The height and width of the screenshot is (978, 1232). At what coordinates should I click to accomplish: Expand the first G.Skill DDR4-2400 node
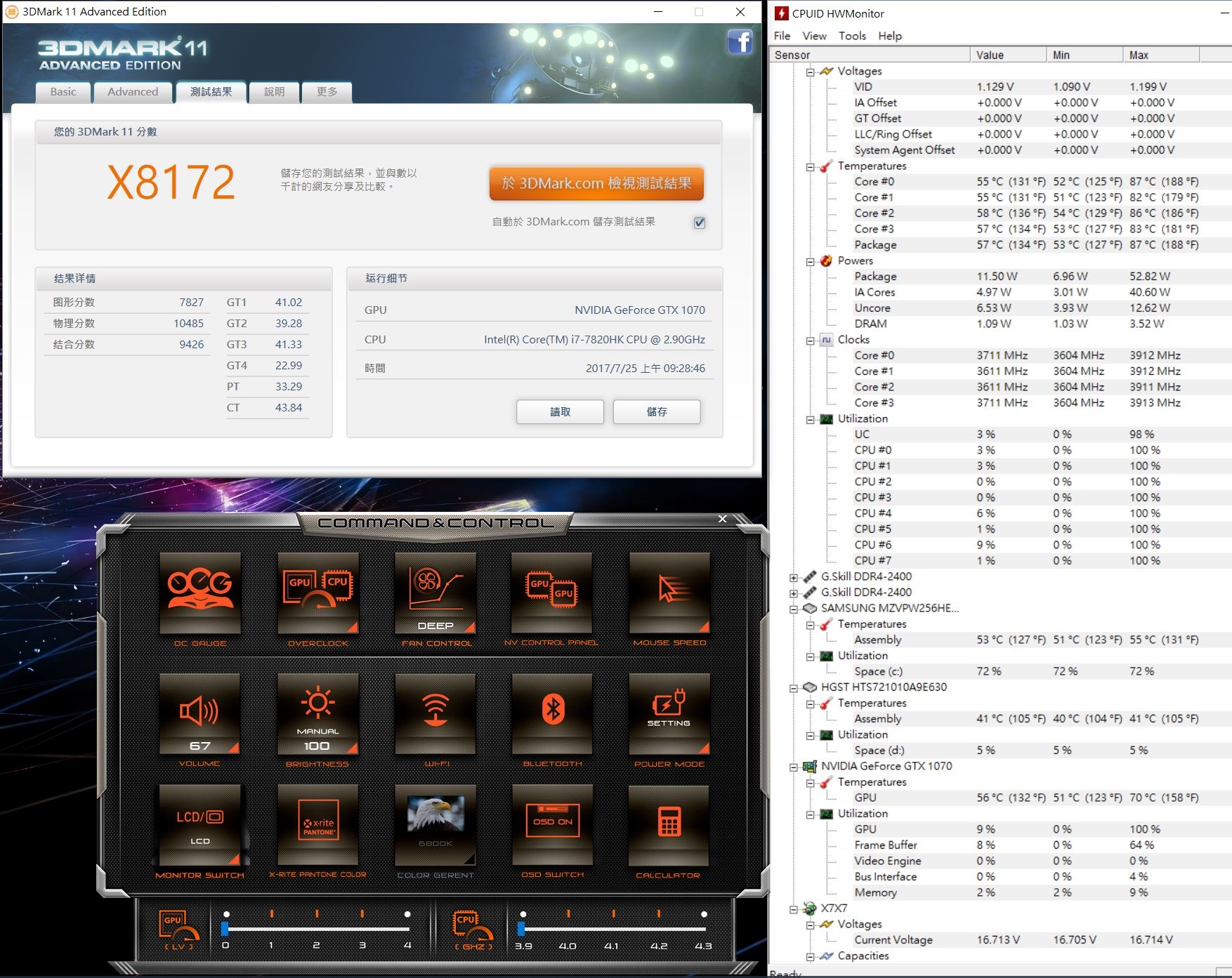[794, 577]
